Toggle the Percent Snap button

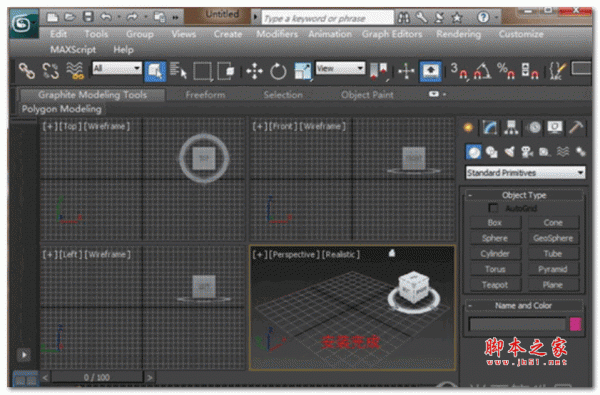click(506, 71)
